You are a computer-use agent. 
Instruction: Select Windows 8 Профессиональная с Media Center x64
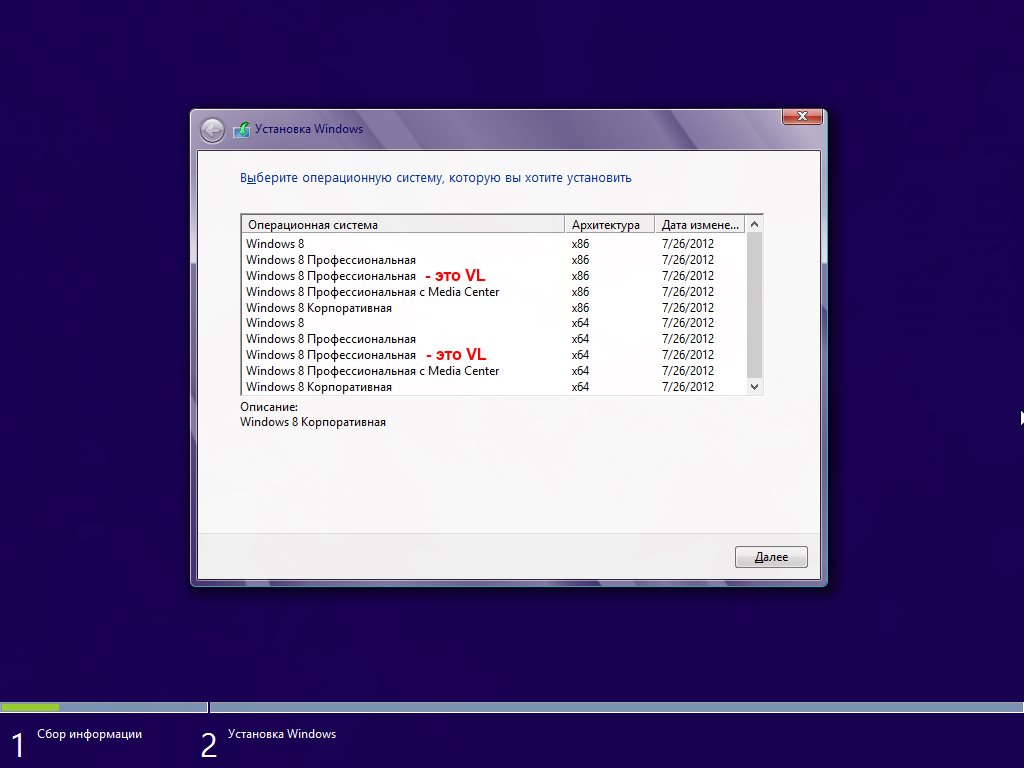(494, 371)
